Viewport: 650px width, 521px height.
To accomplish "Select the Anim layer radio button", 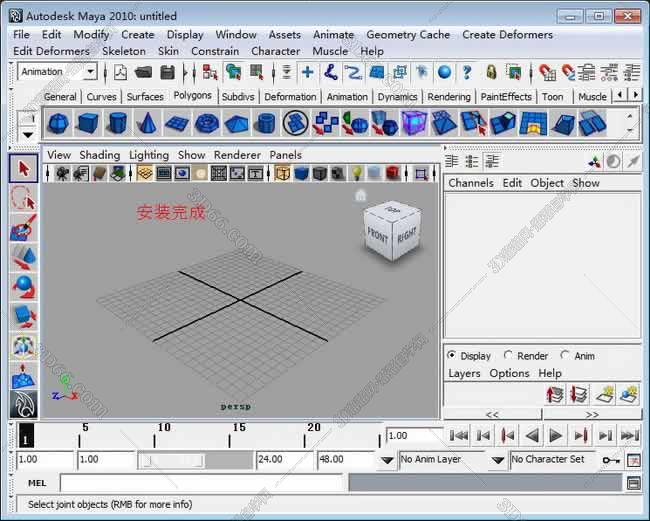I will pos(565,355).
